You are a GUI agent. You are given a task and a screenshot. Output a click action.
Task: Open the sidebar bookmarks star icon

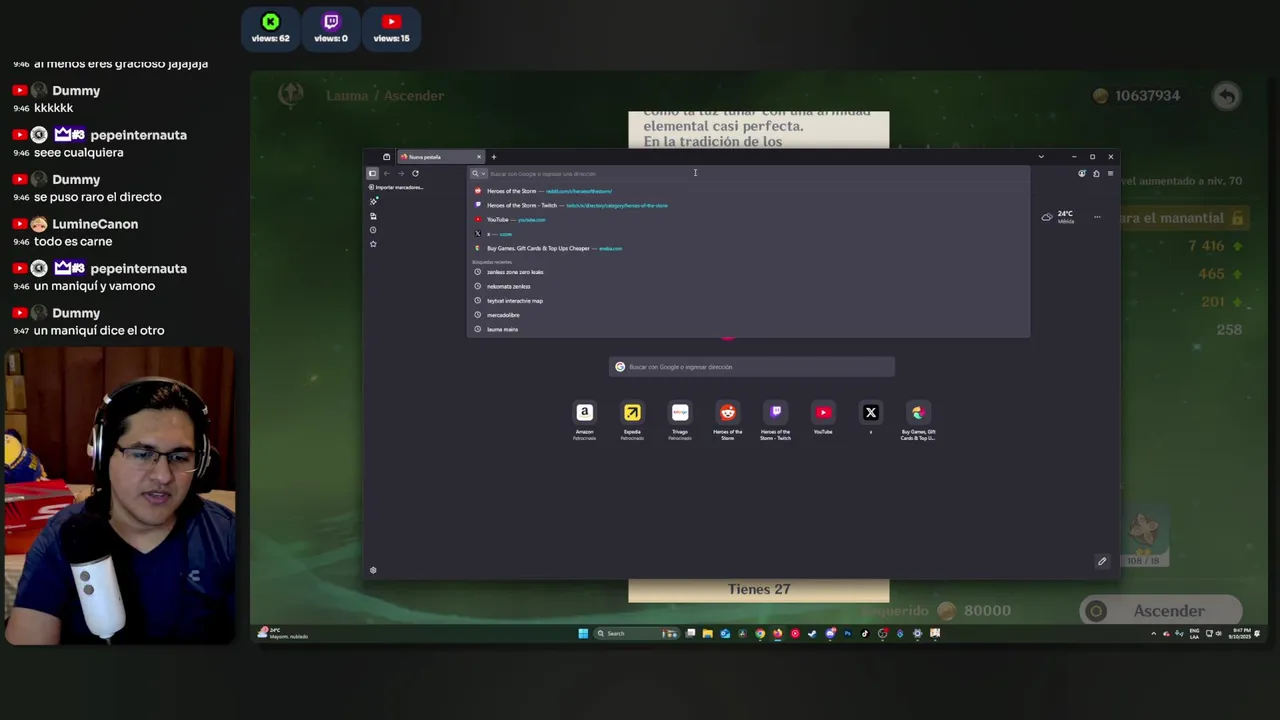coord(373,244)
